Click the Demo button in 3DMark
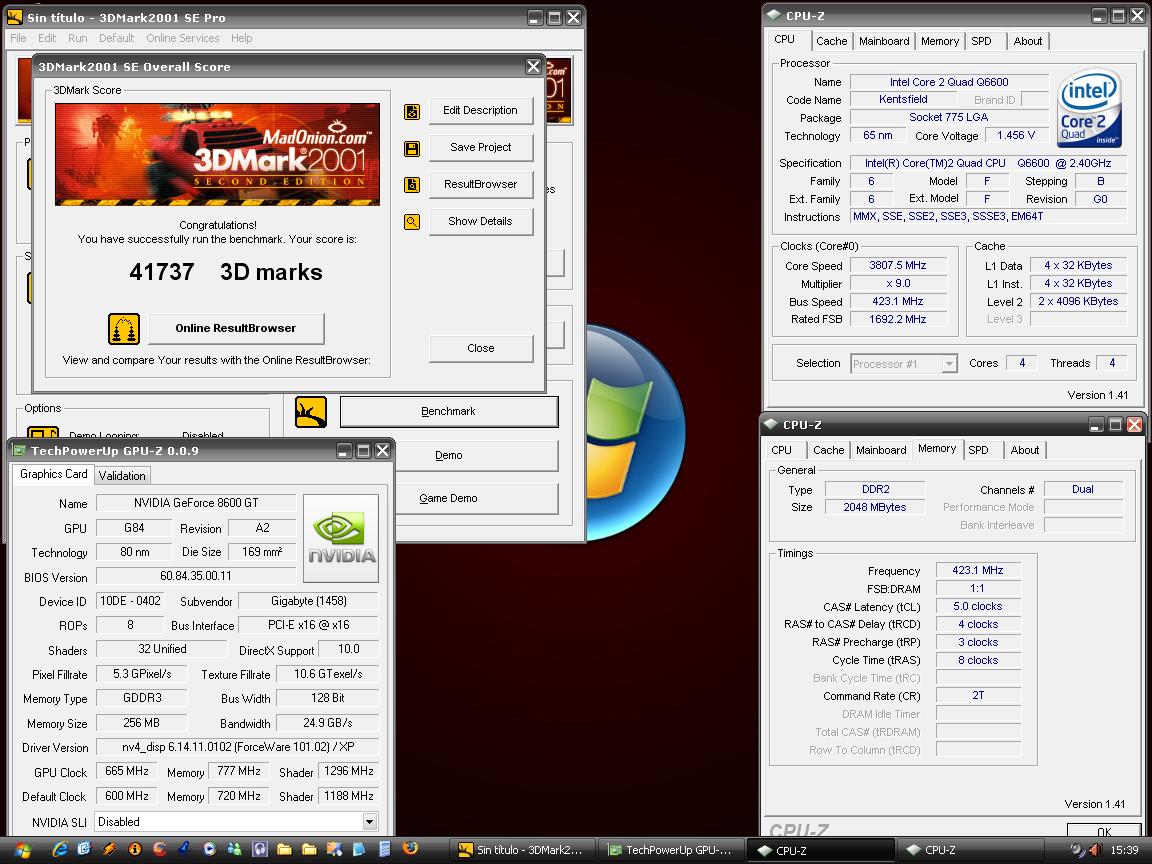The height and width of the screenshot is (864, 1152). (x=449, y=455)
